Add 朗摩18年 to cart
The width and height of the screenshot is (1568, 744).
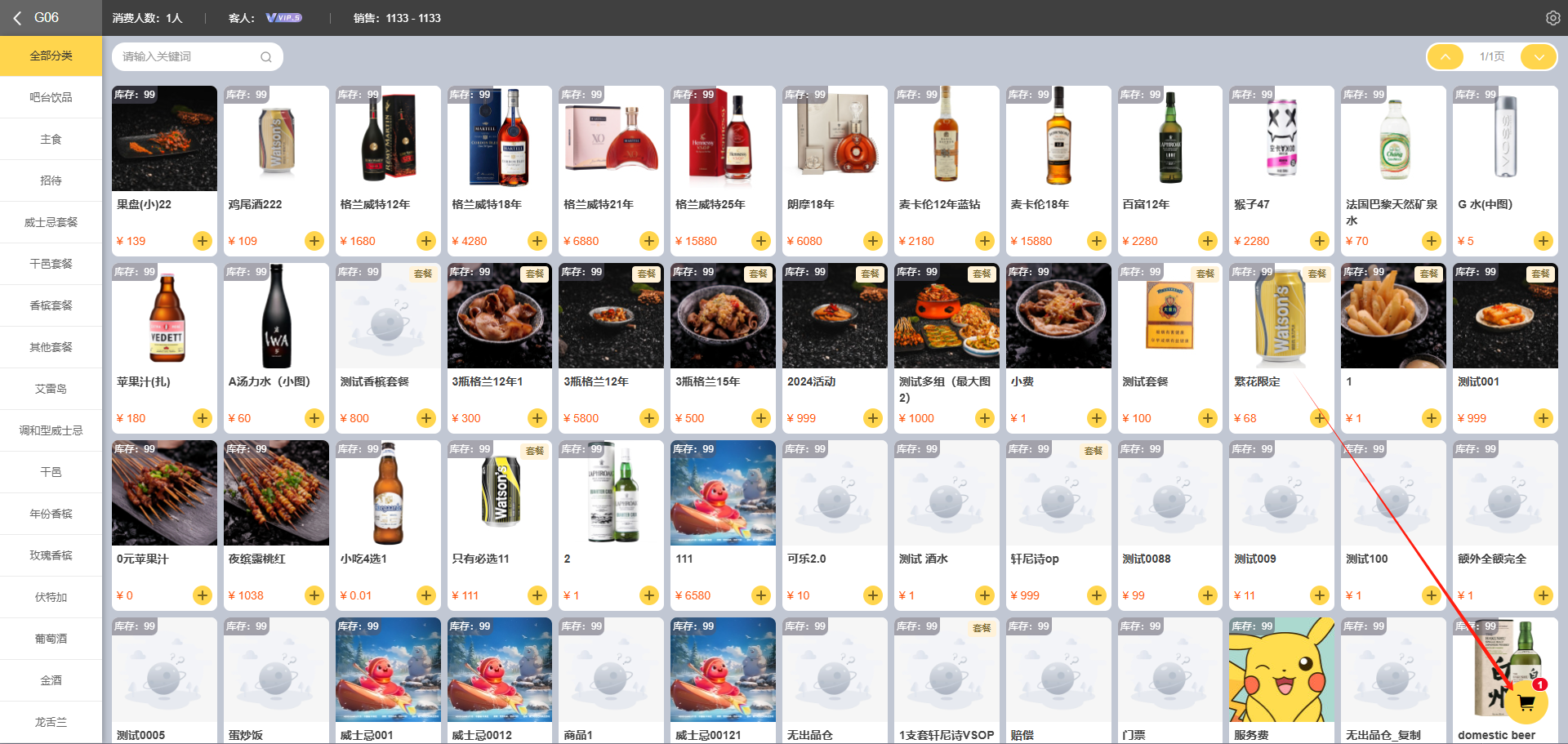click(x=873, y=241)
